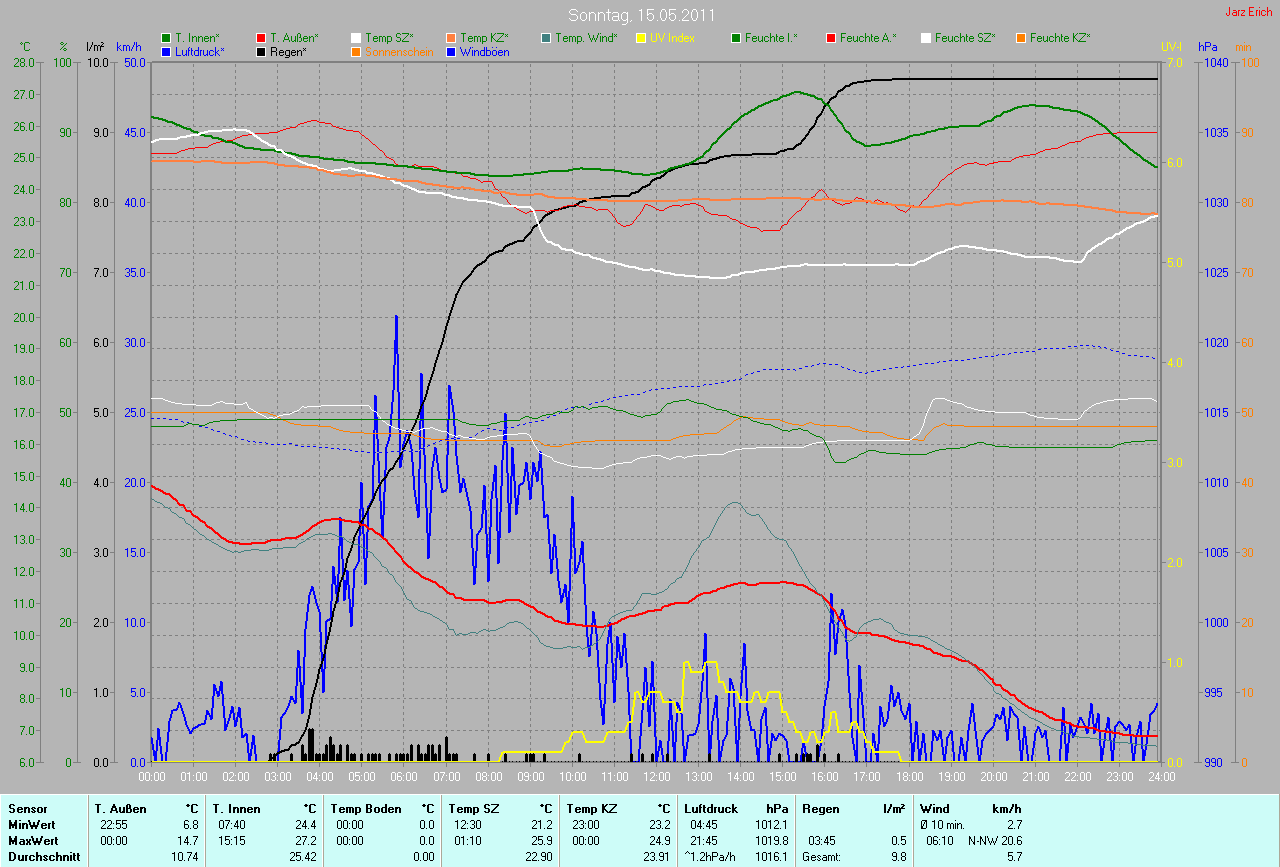The width and height of the screenshot is (1280, 867).
Task: Click the orange Sonnenschein legend marker
Action: pyautogui.click(x=356, y=51)
